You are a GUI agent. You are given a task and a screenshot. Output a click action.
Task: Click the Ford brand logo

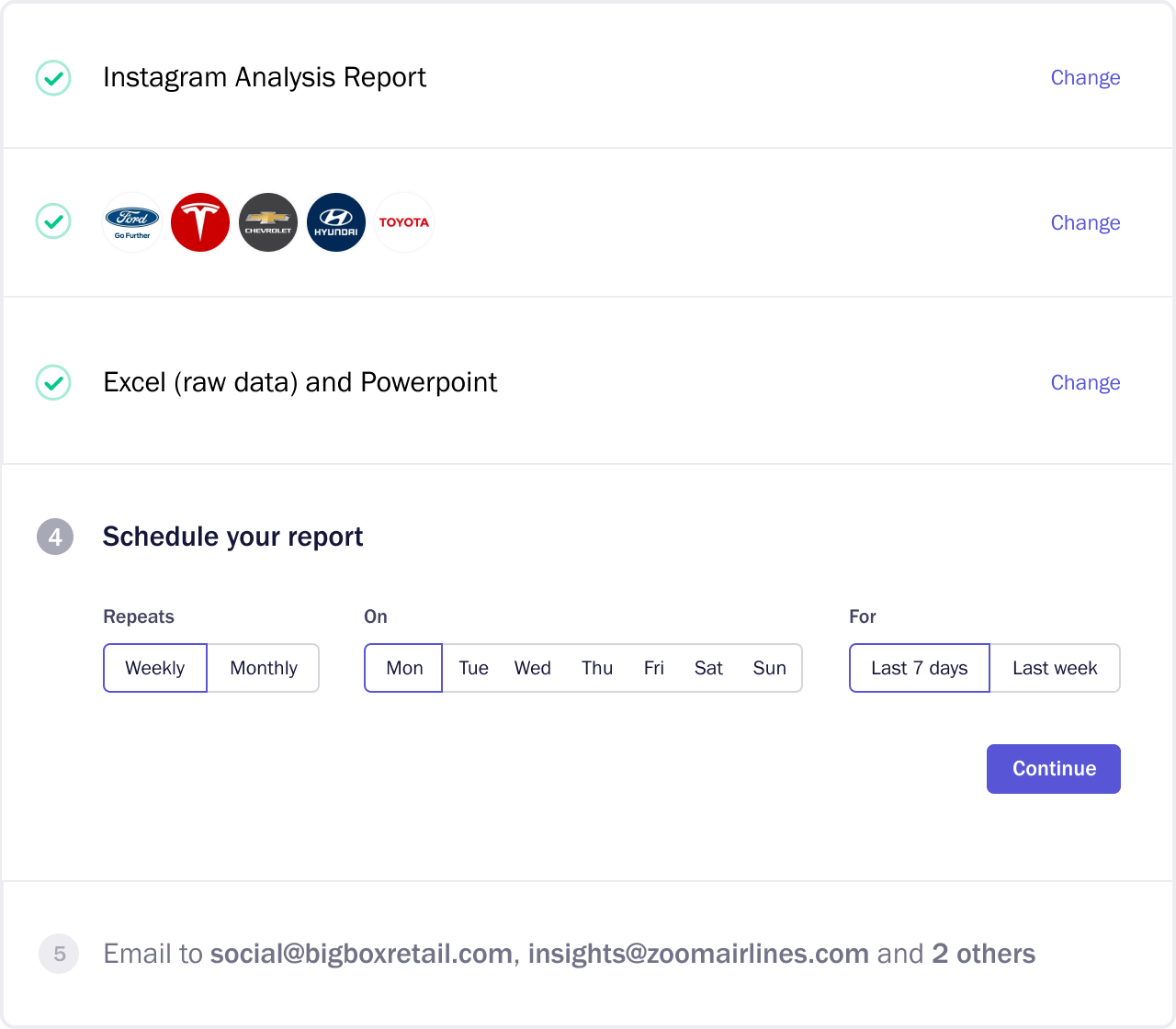[132, 222]
